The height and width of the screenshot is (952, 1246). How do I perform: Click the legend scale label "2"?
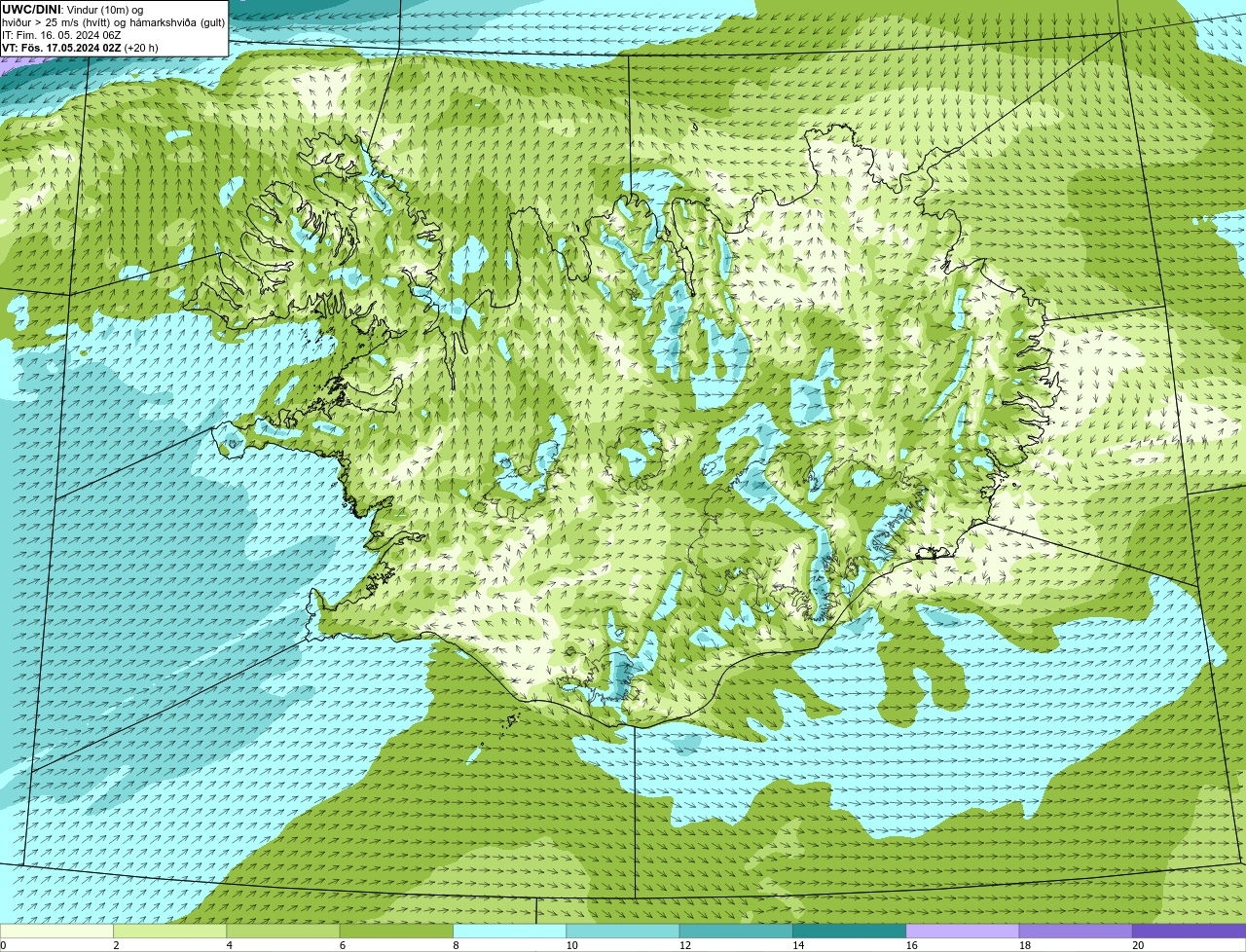click(x=116, y=945)
